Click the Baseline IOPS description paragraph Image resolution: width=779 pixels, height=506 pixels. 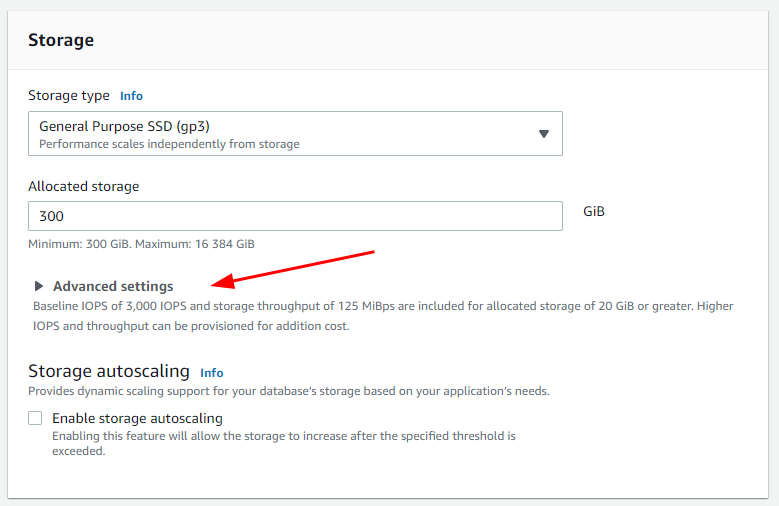[383, 316]
